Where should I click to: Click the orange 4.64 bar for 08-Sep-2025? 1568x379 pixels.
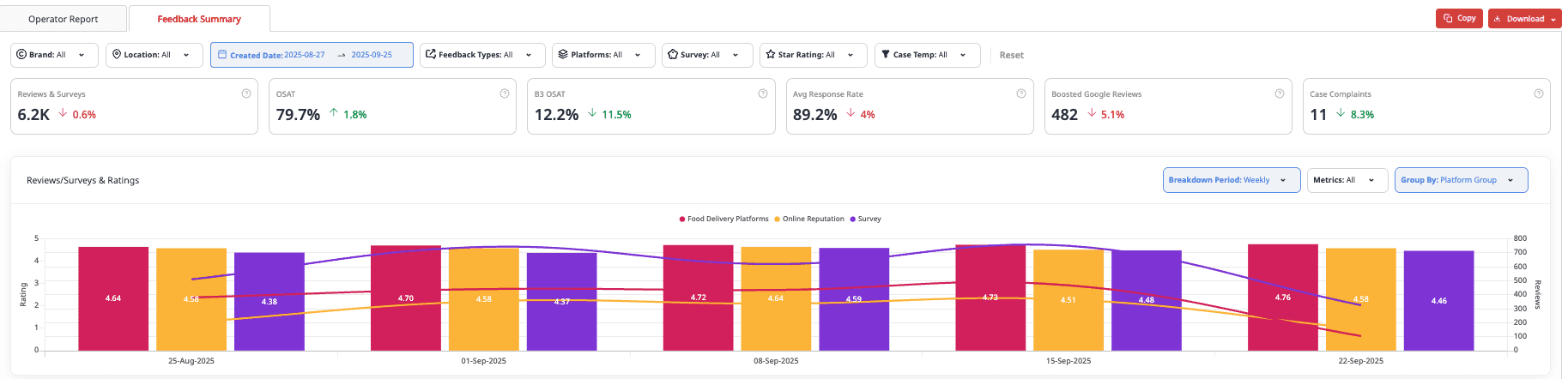776,298
